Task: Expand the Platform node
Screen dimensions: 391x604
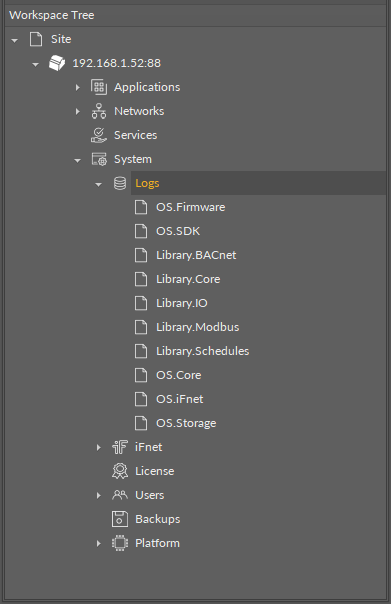Action: coord(99,543)
